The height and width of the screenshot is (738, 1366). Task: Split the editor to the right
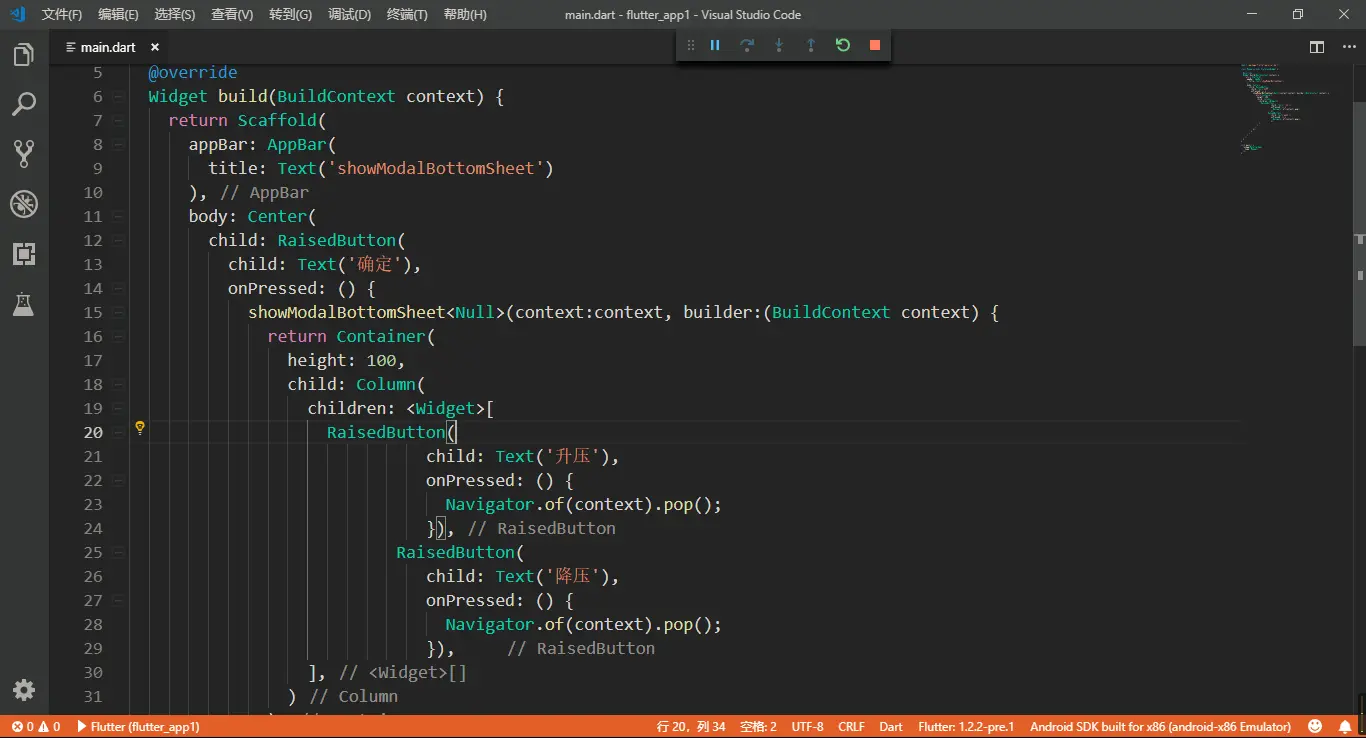point(1317,47)
